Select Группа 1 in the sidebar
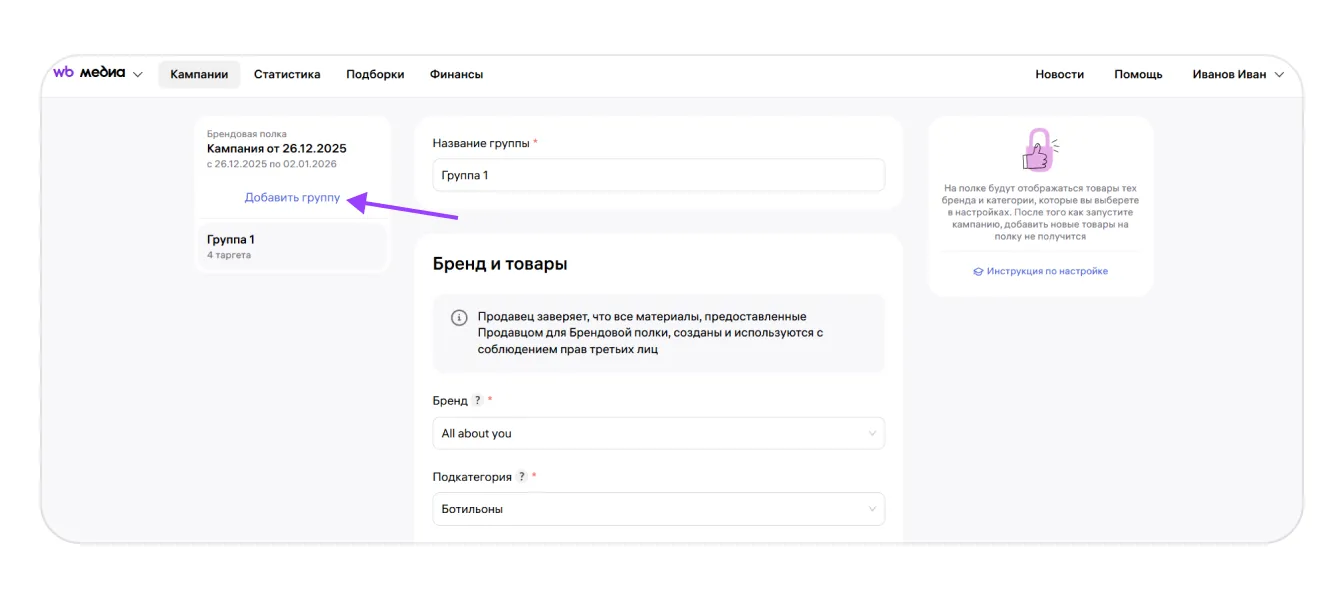 pyautogui.click(x=290, y=247)
